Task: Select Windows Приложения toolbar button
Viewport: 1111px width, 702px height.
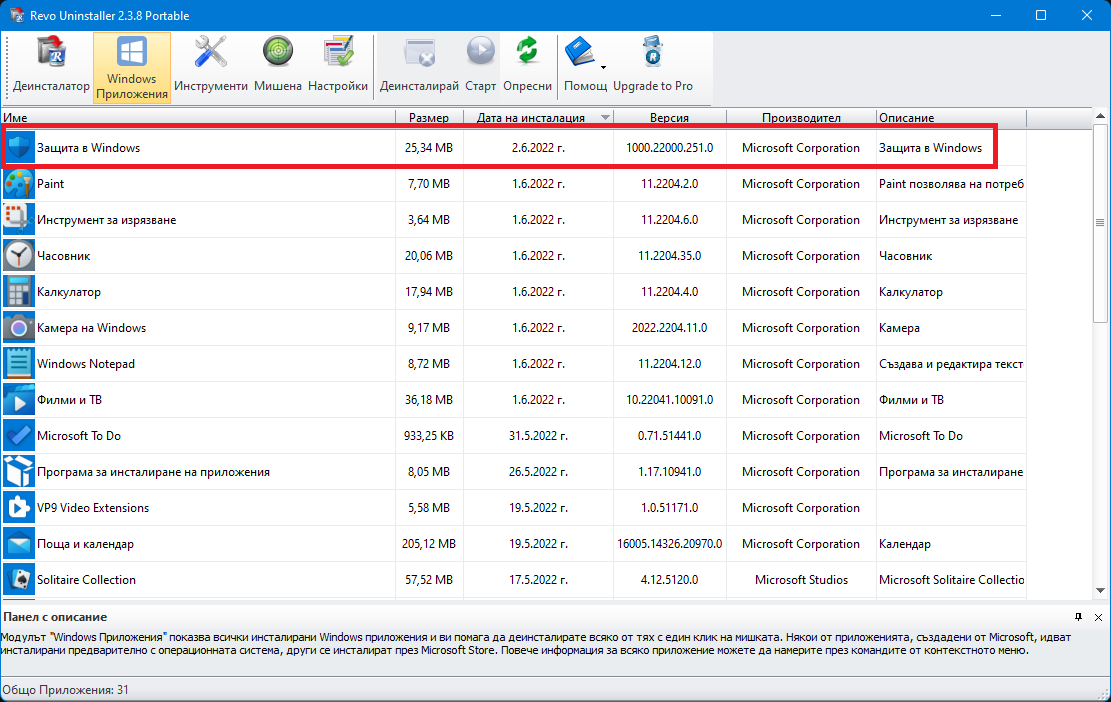Action: (x=132, y=67)
